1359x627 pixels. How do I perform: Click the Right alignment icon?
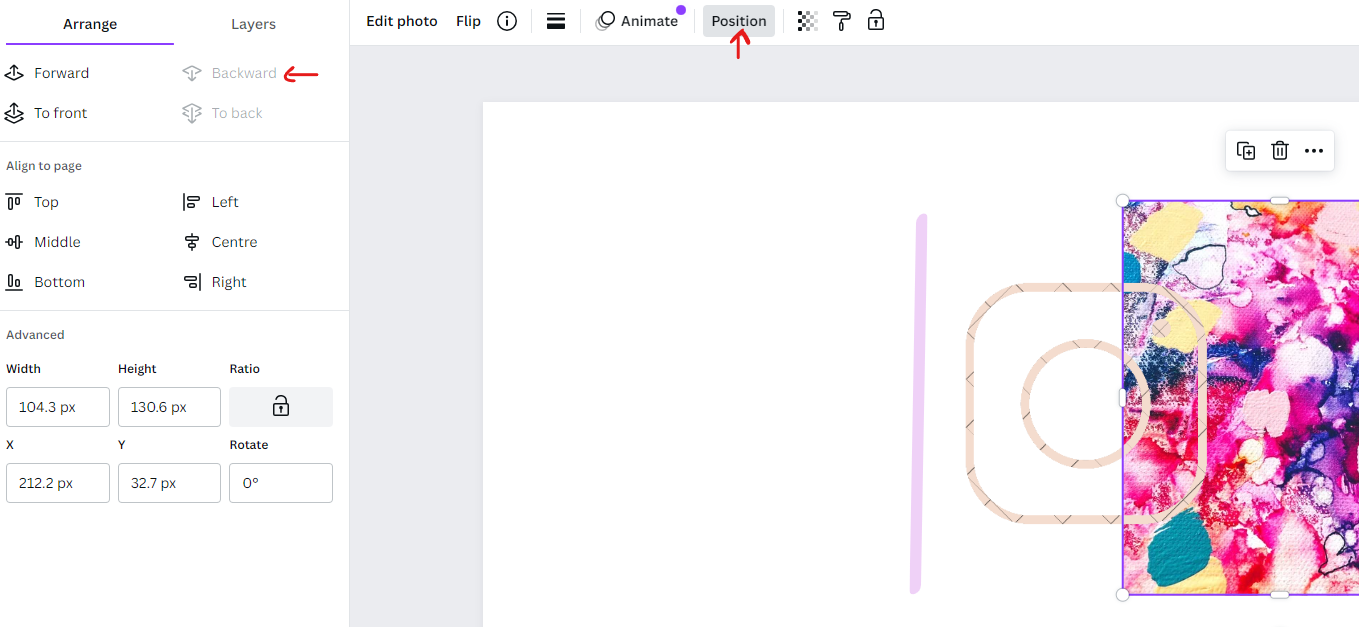click(x=192, y=282)
